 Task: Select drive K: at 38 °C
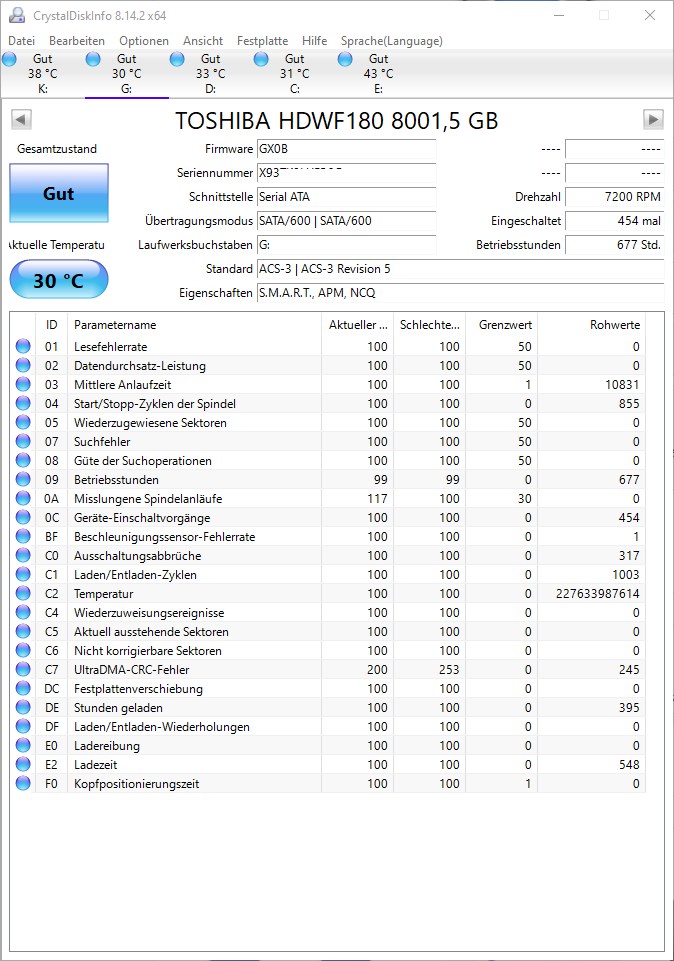[x=42, y=74]
